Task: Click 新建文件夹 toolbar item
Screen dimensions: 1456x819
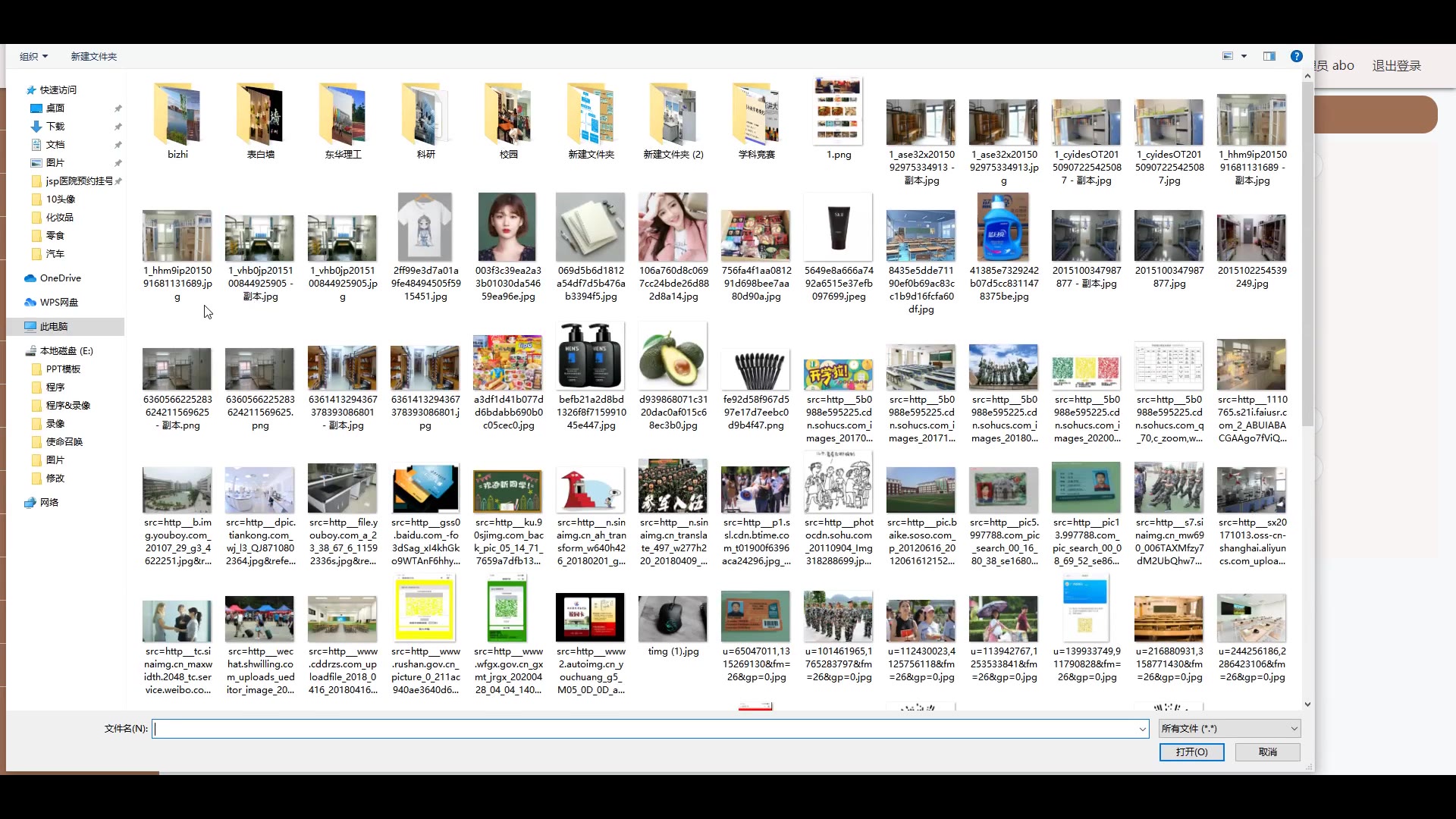Action: pyautogui.click(x=93, y=57)
